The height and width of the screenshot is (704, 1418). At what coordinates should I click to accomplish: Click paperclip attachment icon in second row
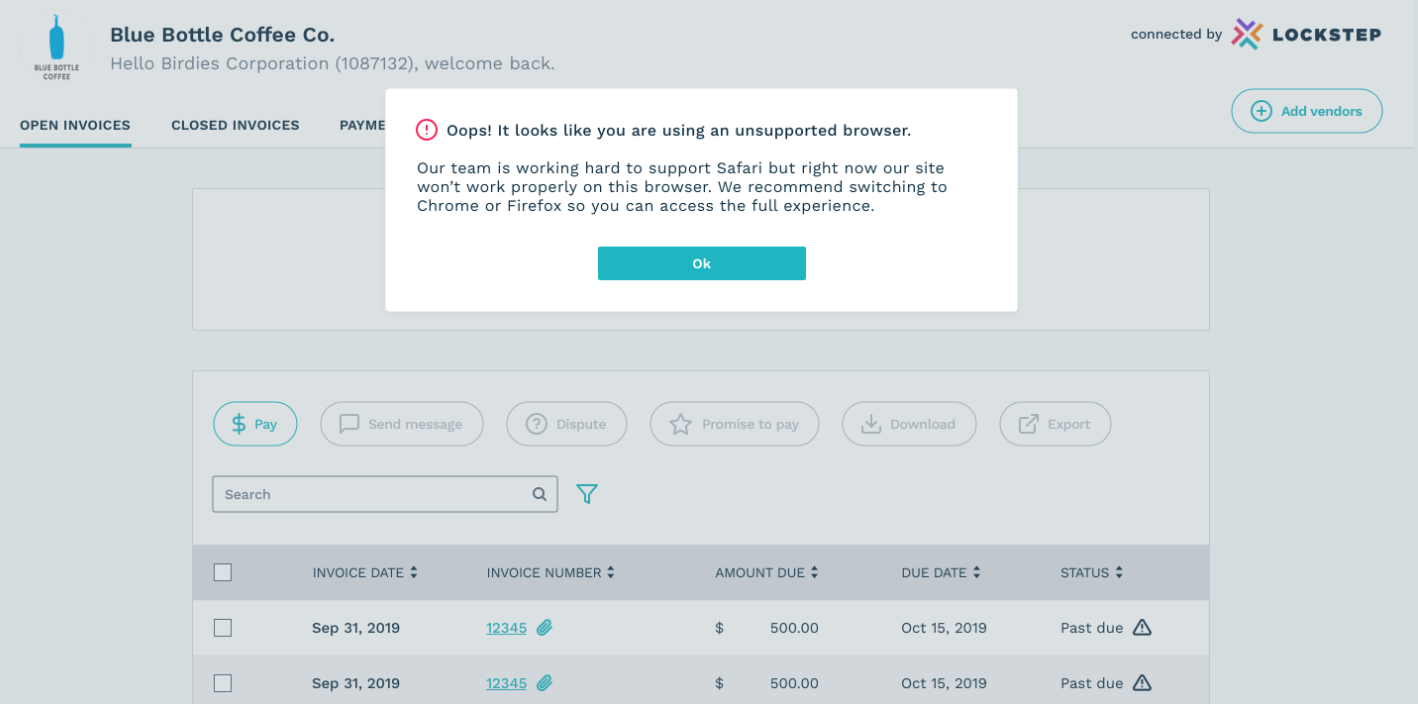(544, 683)
